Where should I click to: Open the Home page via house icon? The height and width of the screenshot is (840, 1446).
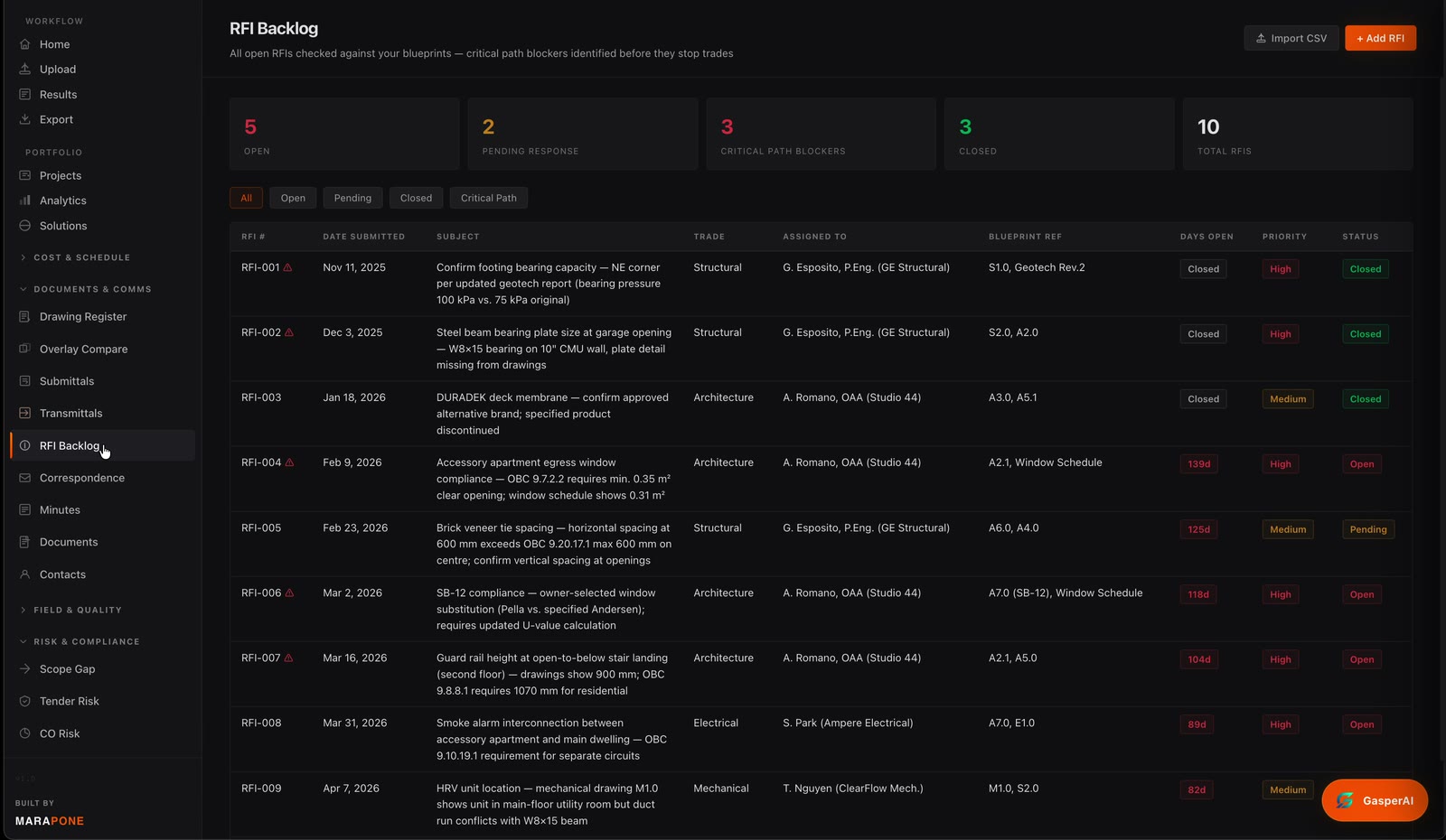point(25,44)
